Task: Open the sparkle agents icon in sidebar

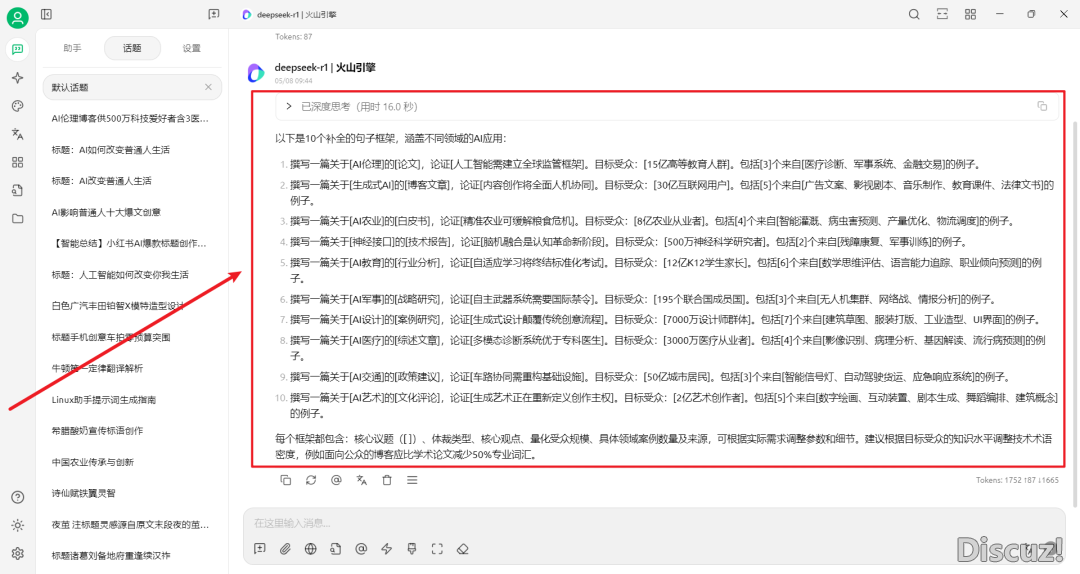Action: click(x=17, y=78)
